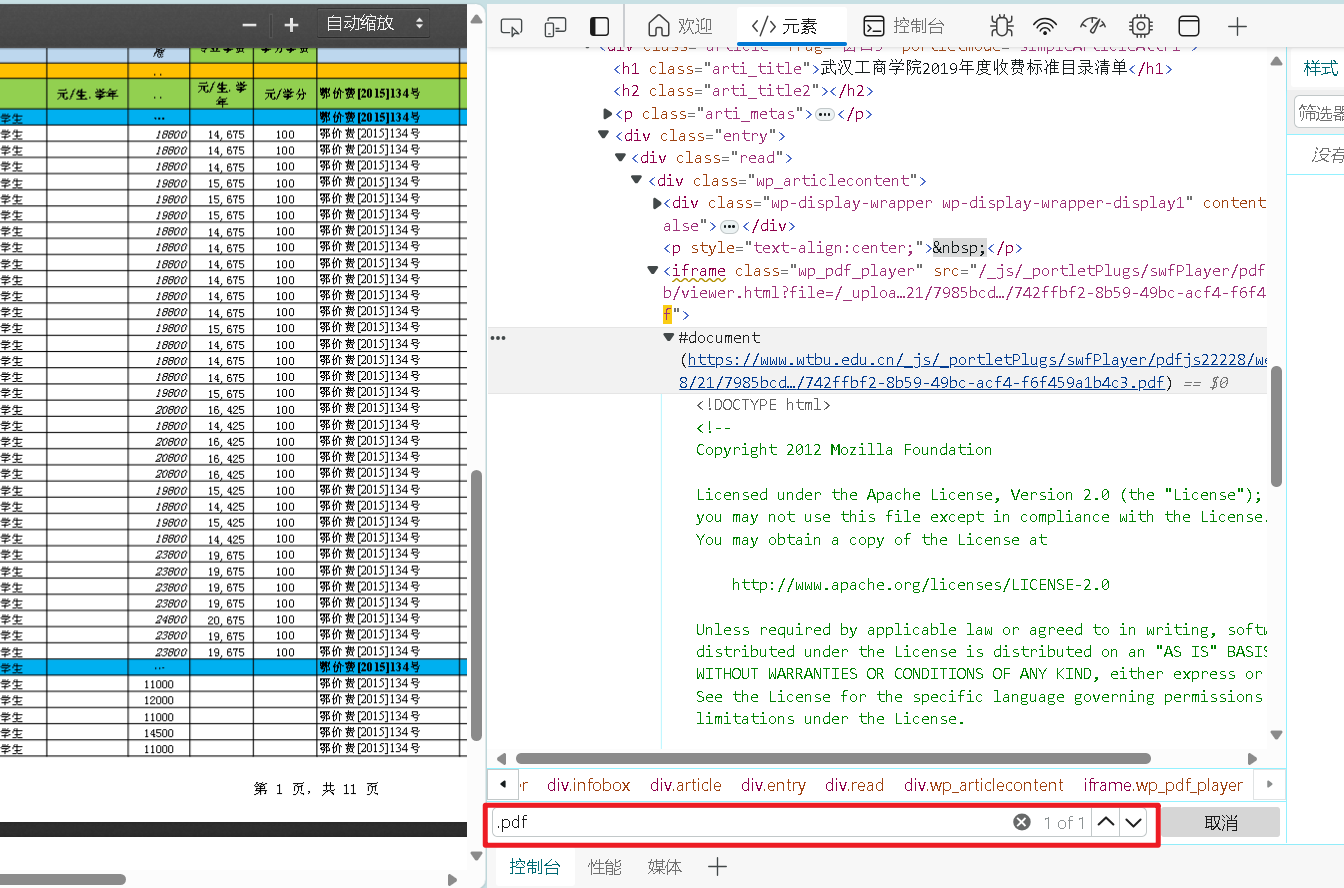Screen dimensions: 1344x888
Task: Zoom in PDF with plus button
Action: click(x=291, y=24)
